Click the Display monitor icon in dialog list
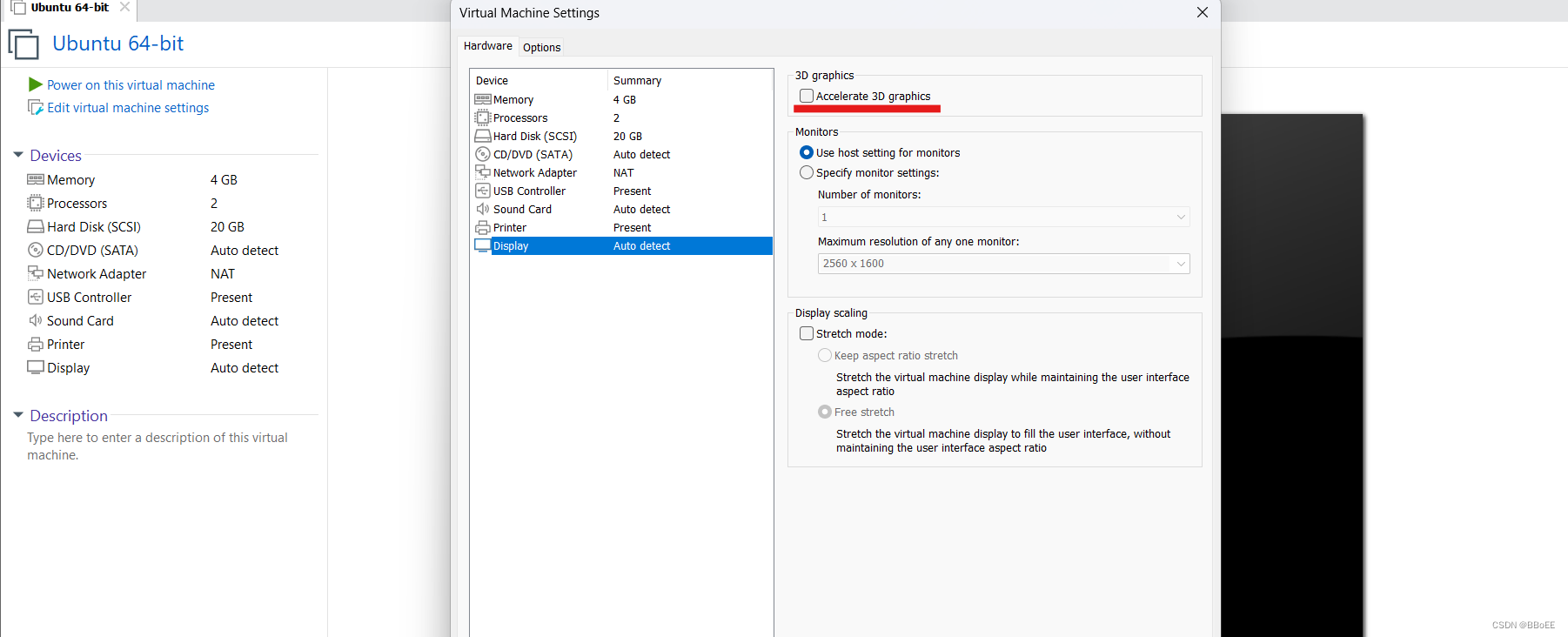The image size is (1568, 637). tap(482, 245)
